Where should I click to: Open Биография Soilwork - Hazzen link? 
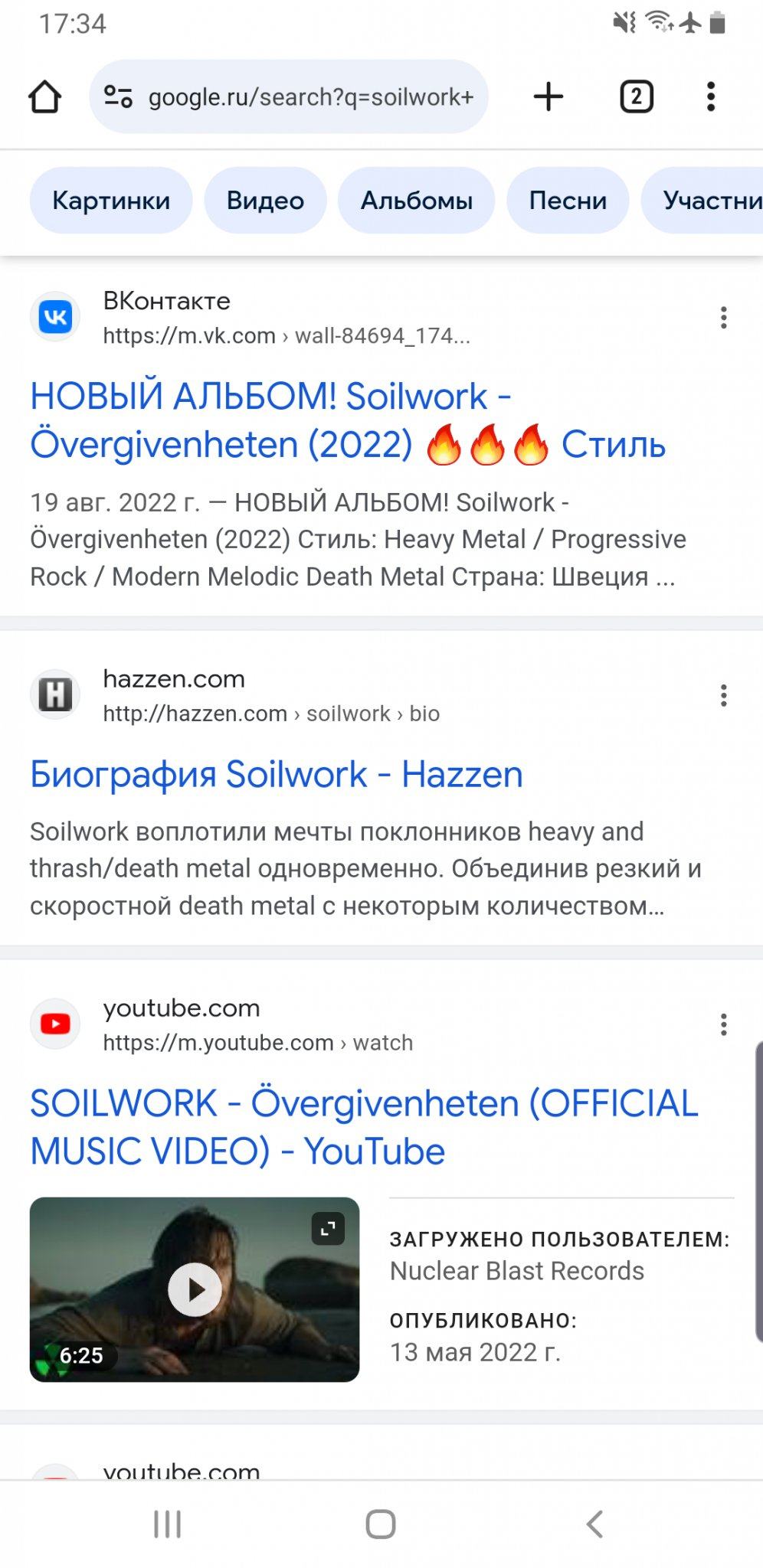coord(277,775)
